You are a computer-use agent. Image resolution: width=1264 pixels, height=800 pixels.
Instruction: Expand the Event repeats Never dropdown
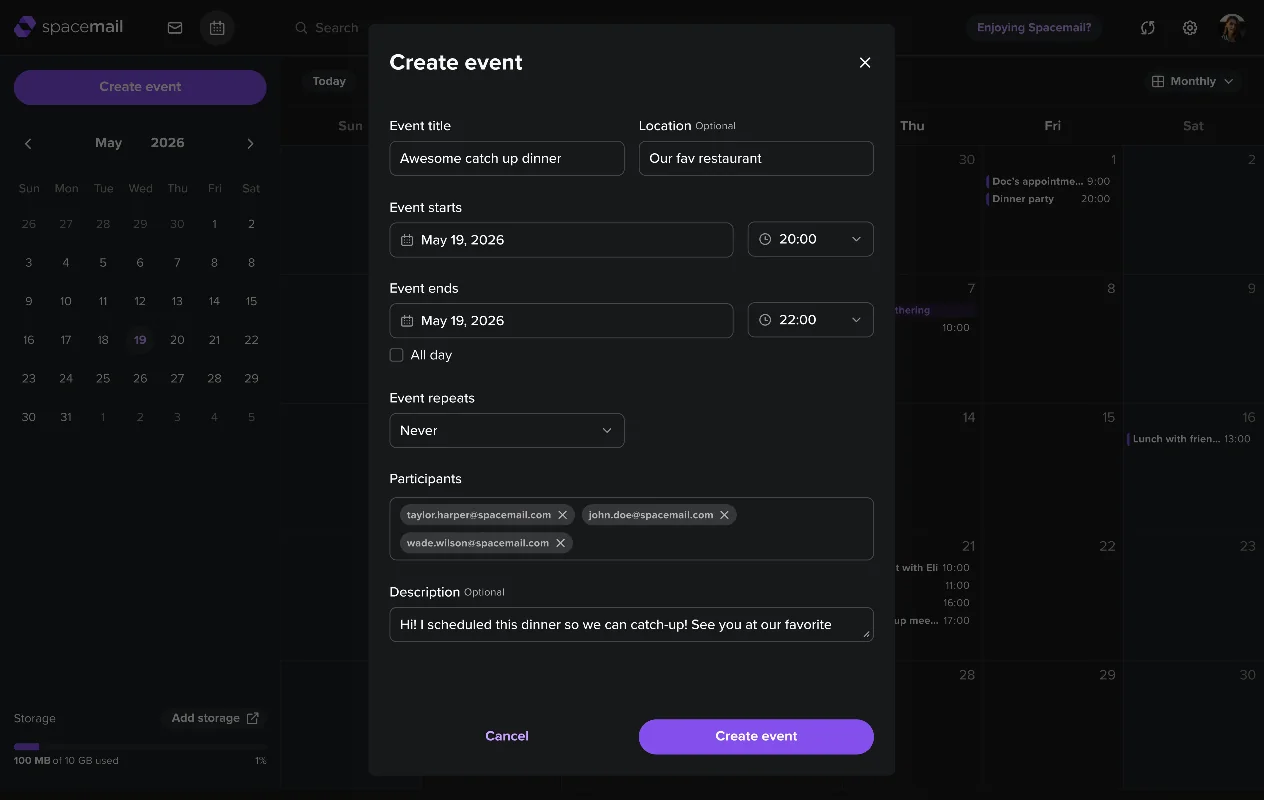point(507,430)
